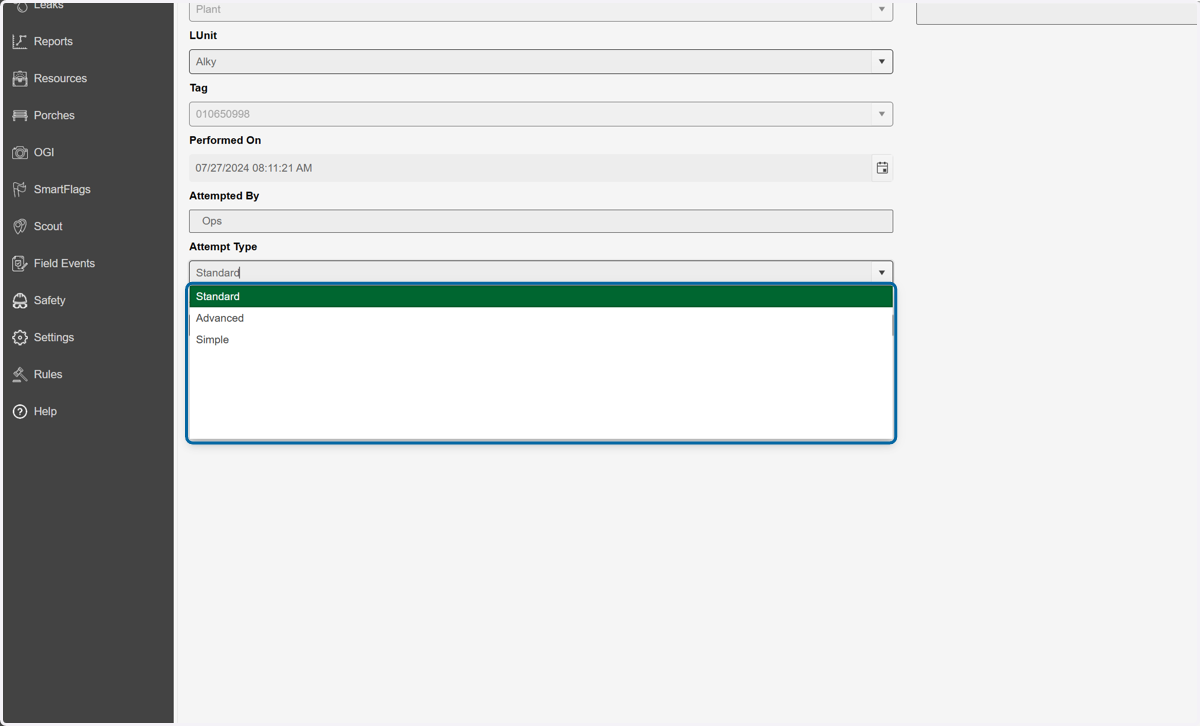This screenshot has height=726, width=1200.
Task: Choose Simple from the Attempt Type list
Action: tap(540, 340)
